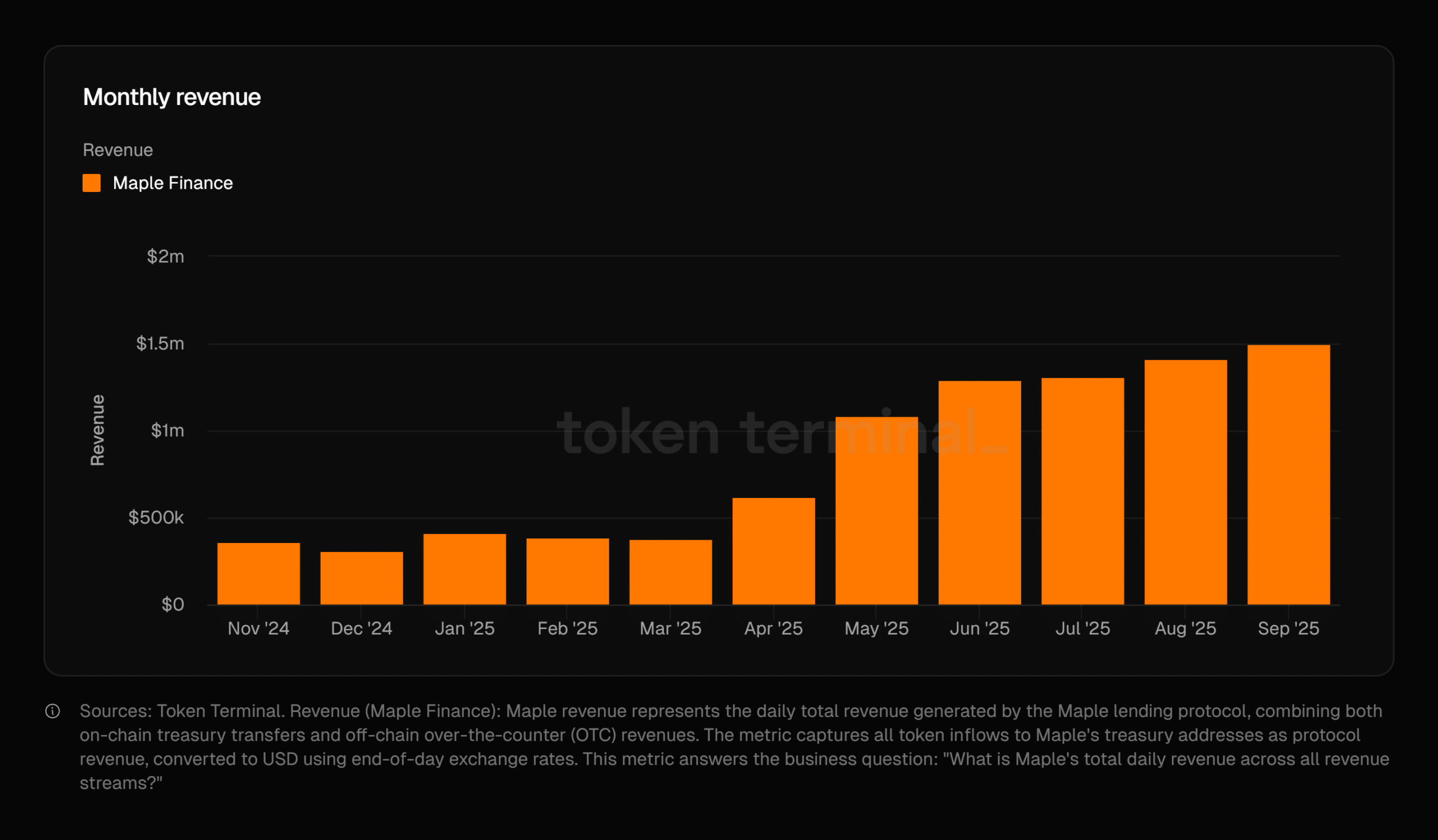Click the info icon beside Sources text
The height and width of the screenshot is (840, 1438).
[52, 711]
